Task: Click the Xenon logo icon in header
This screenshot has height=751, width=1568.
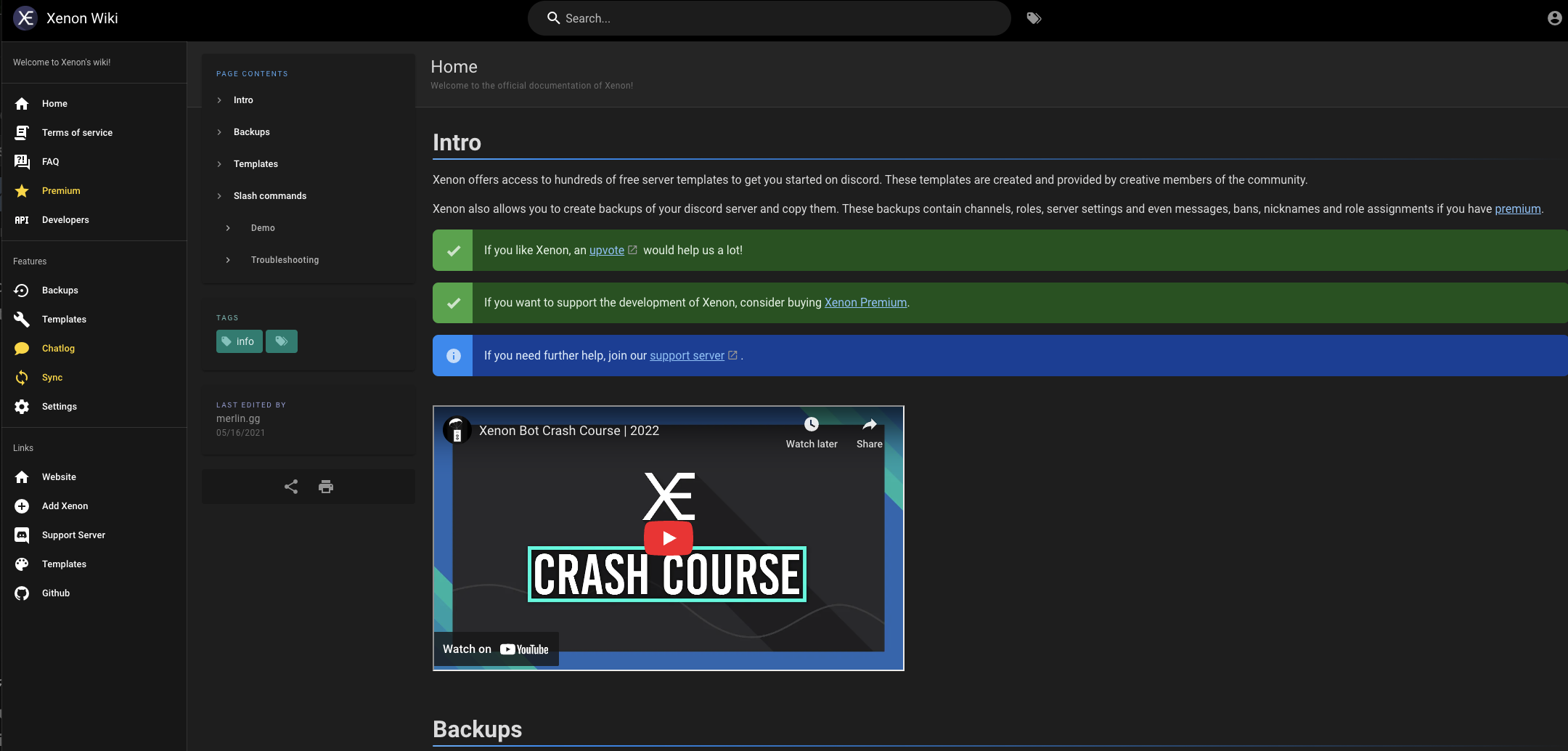Action: (x=25, y=18)
